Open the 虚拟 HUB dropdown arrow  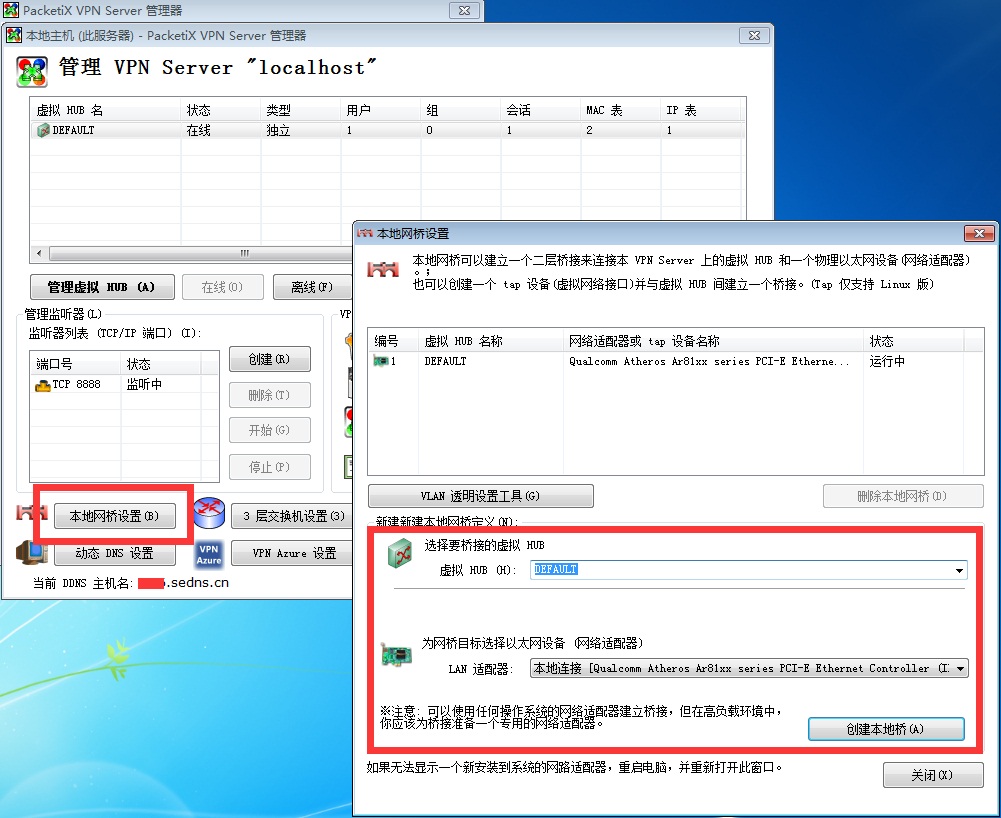pos(959,570)
